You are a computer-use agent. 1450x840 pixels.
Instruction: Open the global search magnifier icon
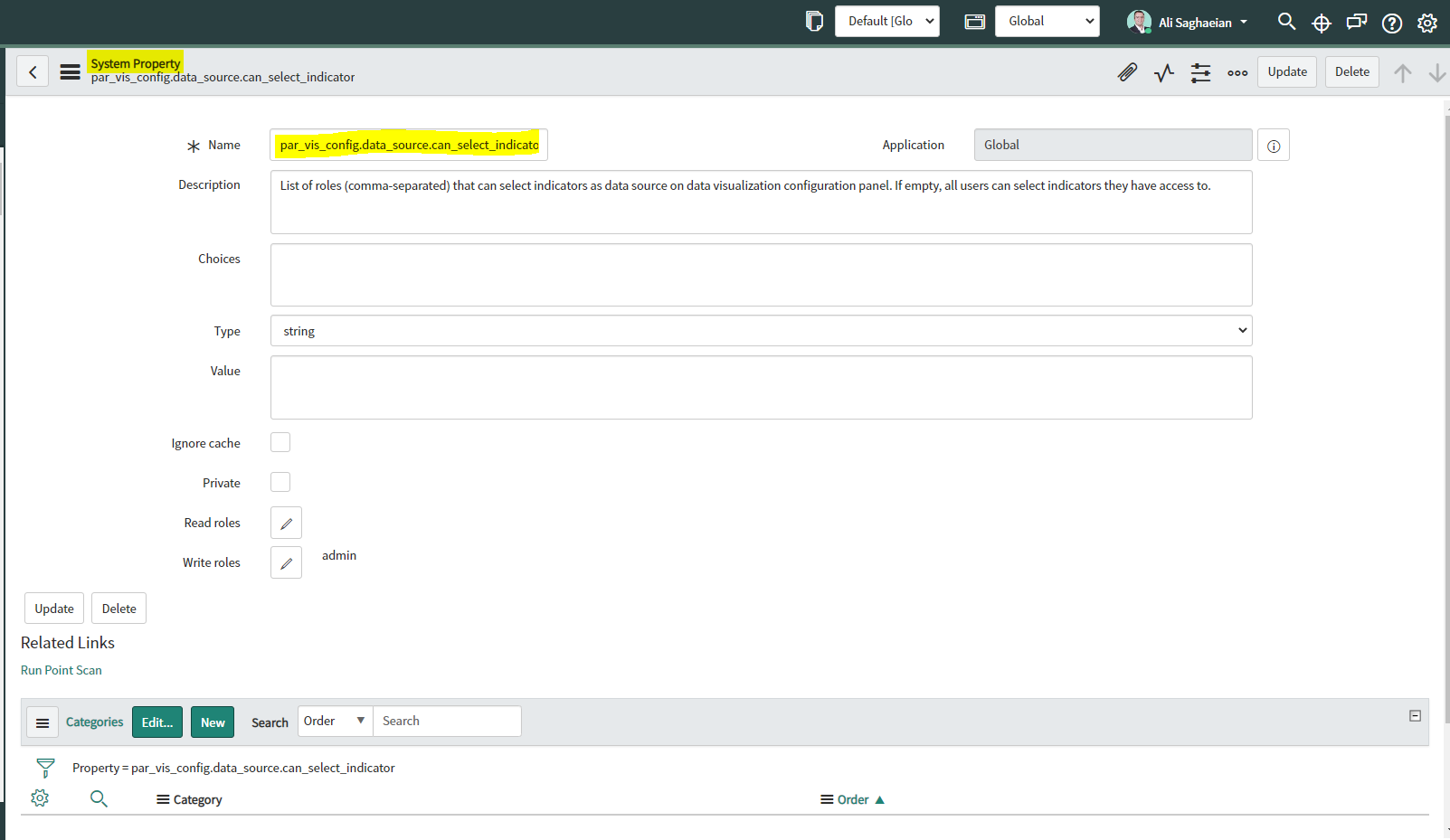(x=1286, y=22)
